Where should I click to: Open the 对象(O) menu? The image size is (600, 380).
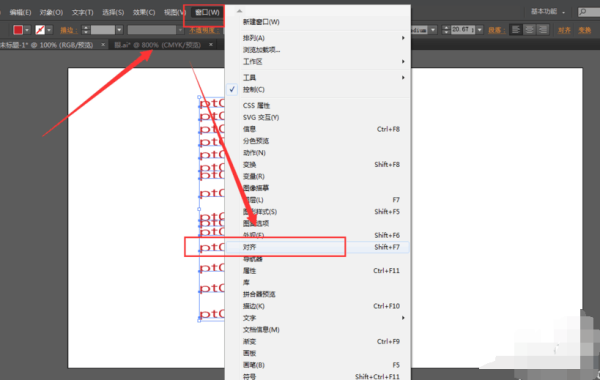(51, 13)
